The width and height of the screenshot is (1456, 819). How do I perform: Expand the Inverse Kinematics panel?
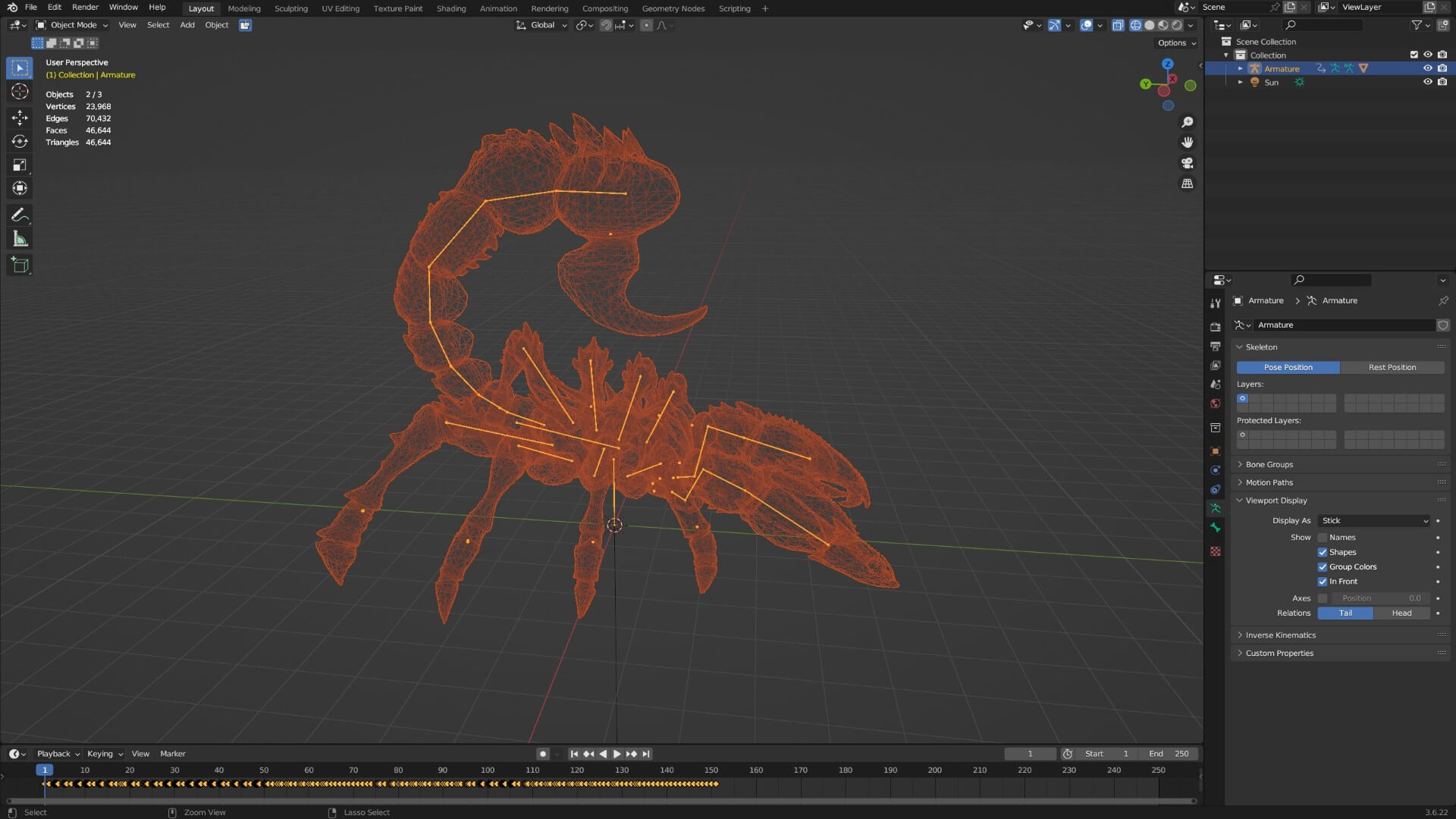[1280, 635]
